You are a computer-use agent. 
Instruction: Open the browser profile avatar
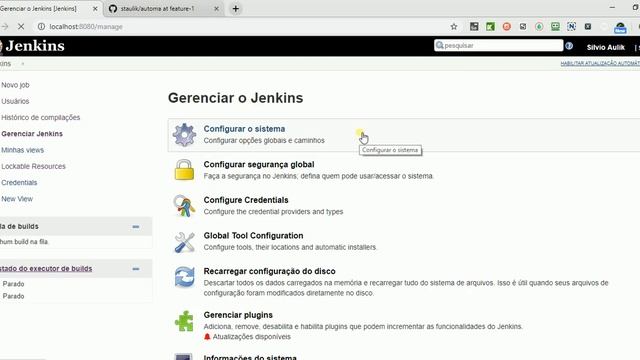620,27
